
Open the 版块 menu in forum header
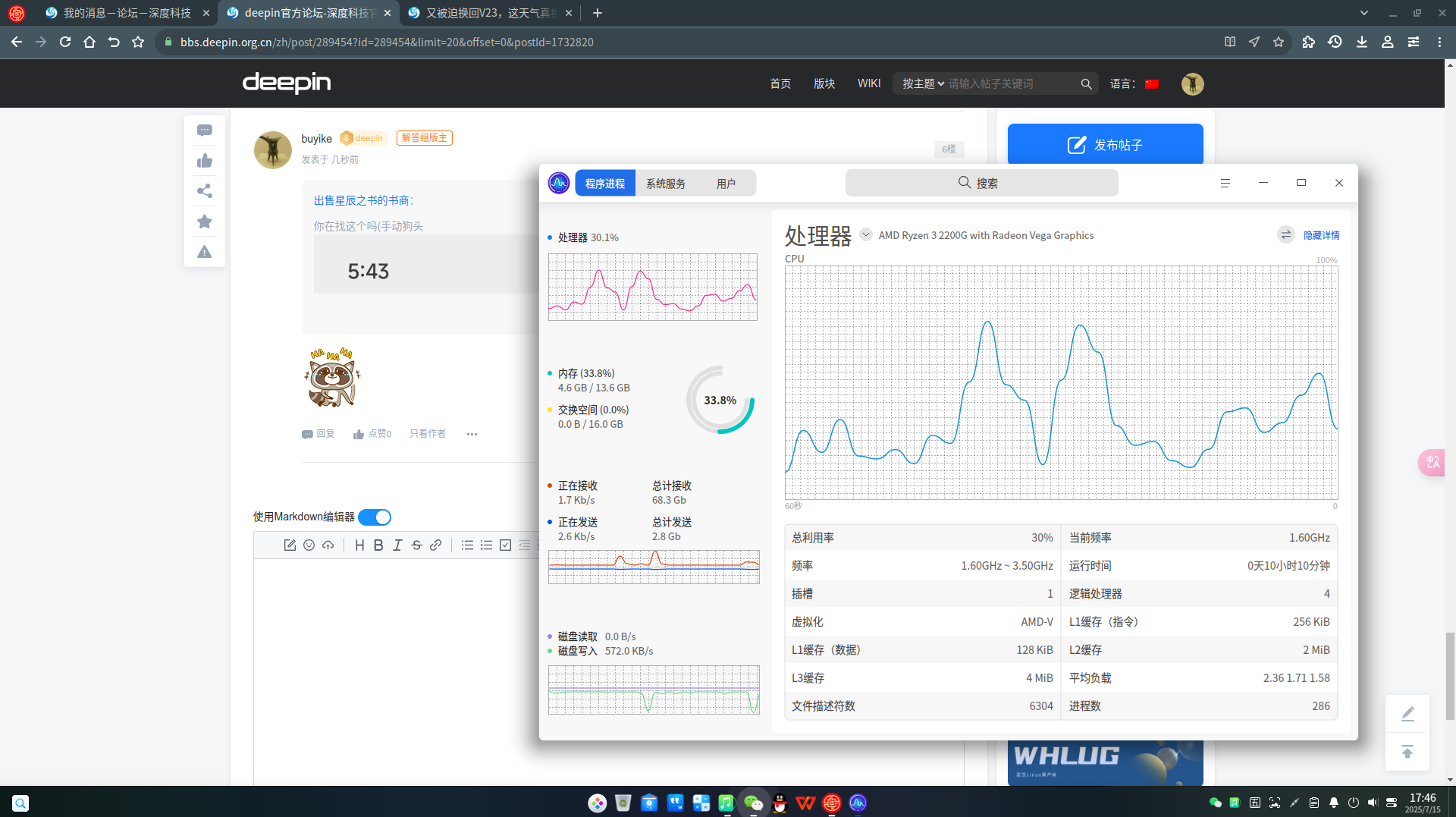pyautogui.click(x=824, y=83)
